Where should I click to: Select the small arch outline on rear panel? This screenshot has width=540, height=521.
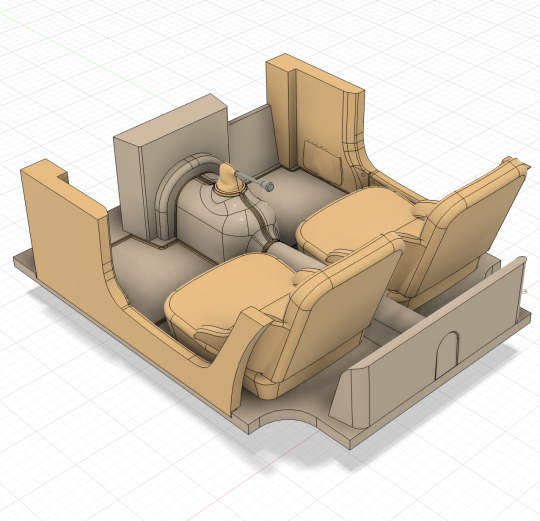coord(446,355)
